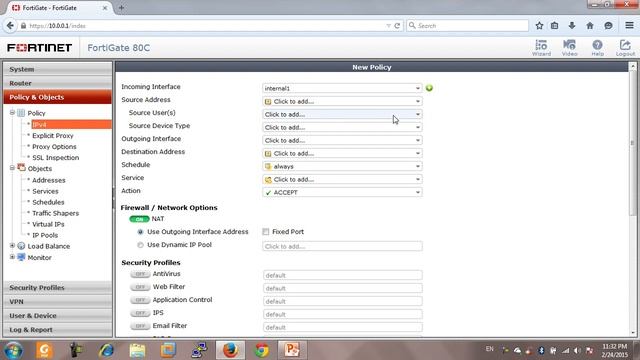This screenshot has width=640, height=360.
Task: Expand the Monitor tree node
Action: (x=12, y=257)
